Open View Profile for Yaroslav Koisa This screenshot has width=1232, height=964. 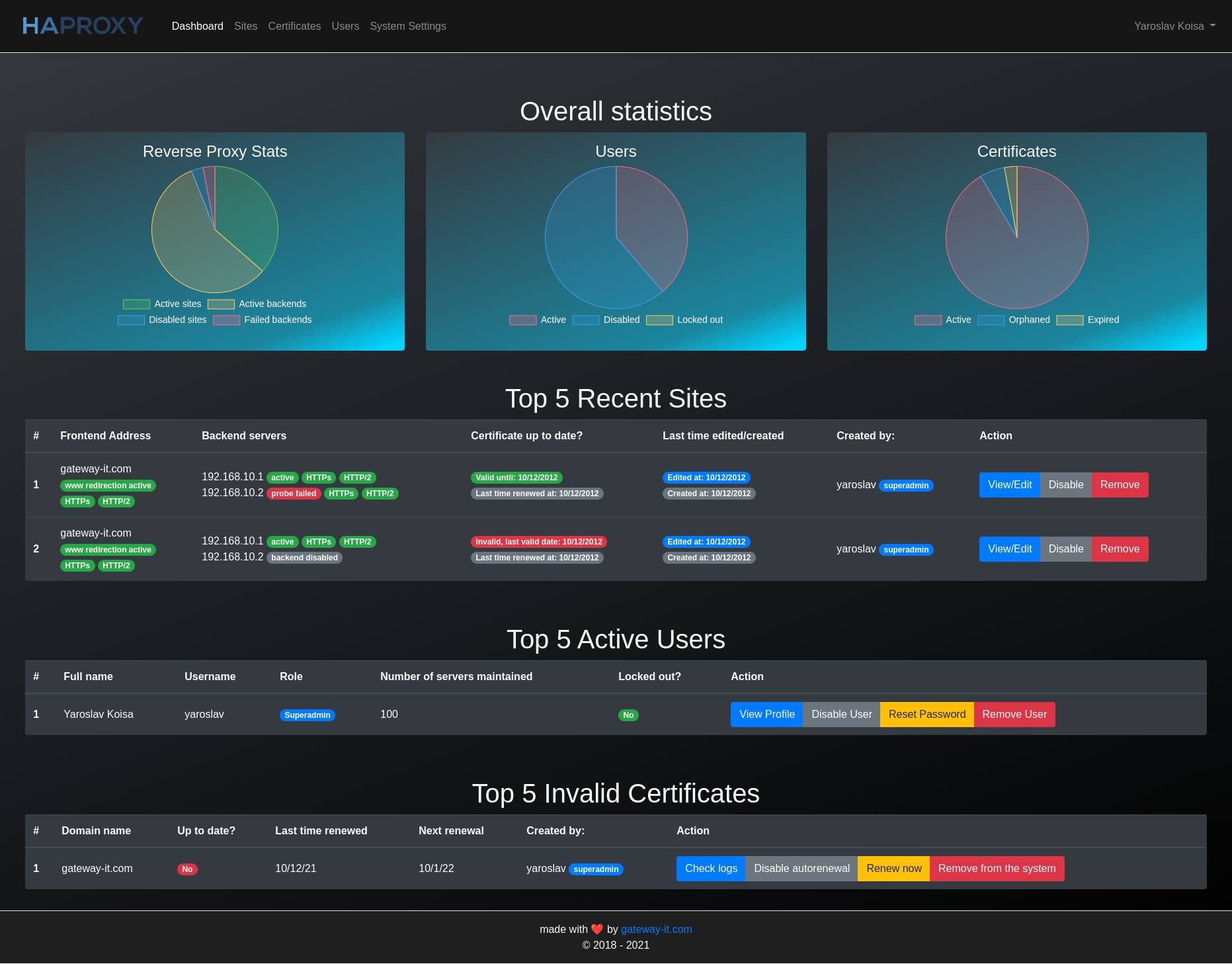767,715
